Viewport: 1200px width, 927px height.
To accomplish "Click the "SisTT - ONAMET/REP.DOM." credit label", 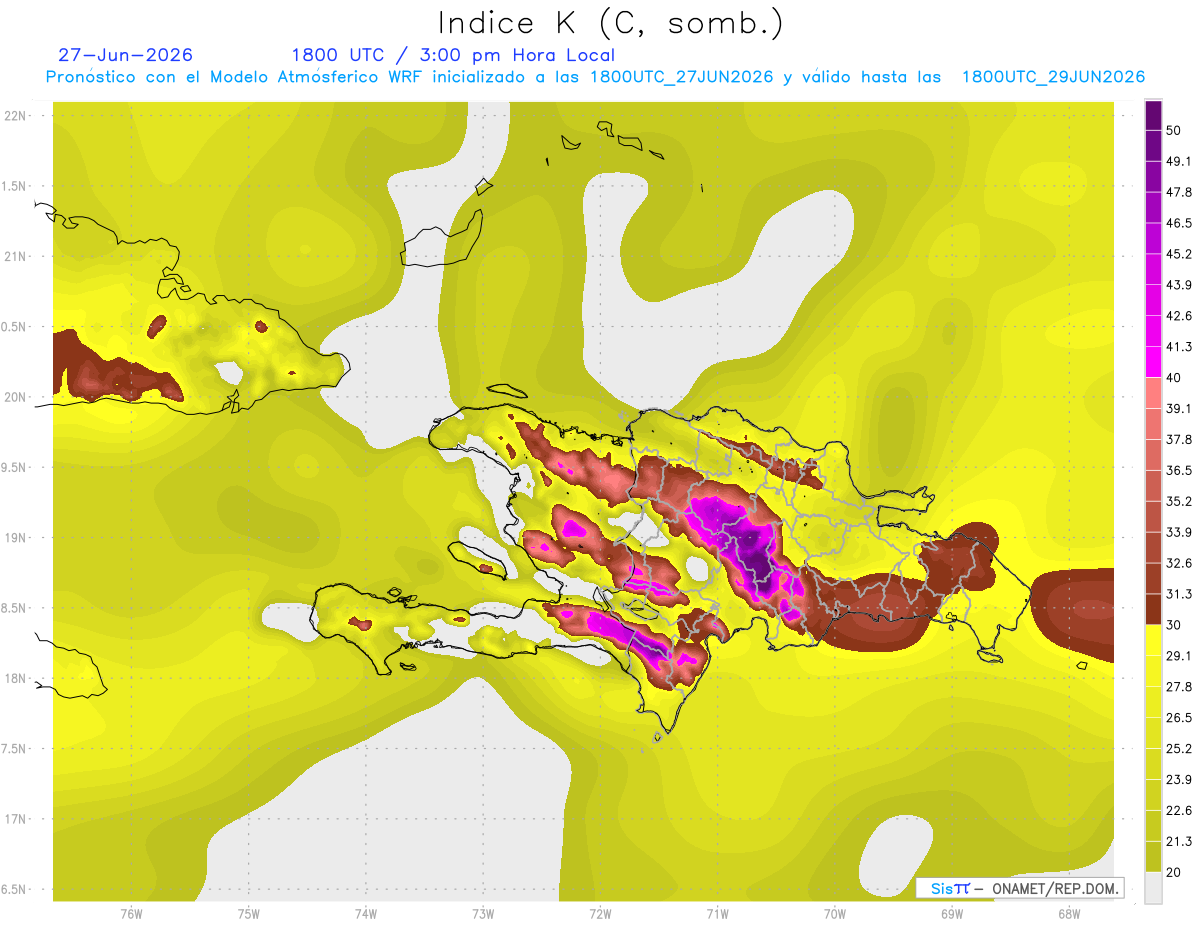I will 1020,888.
